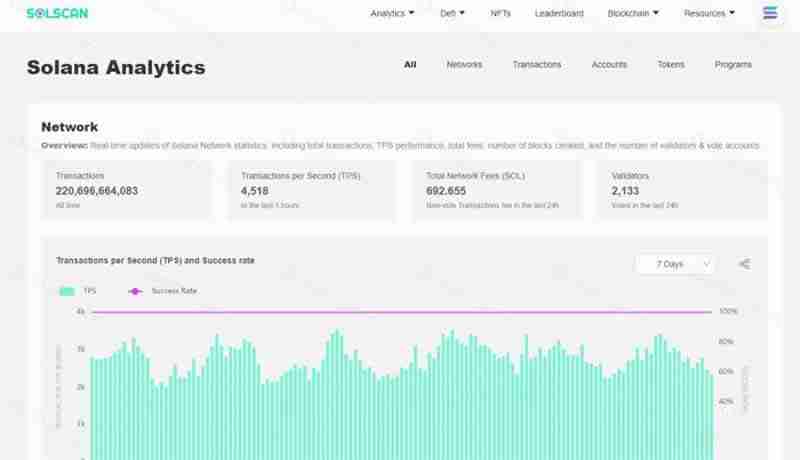
Task: Open the 7 Days range dropdown
Action: [x=676, y=264]
